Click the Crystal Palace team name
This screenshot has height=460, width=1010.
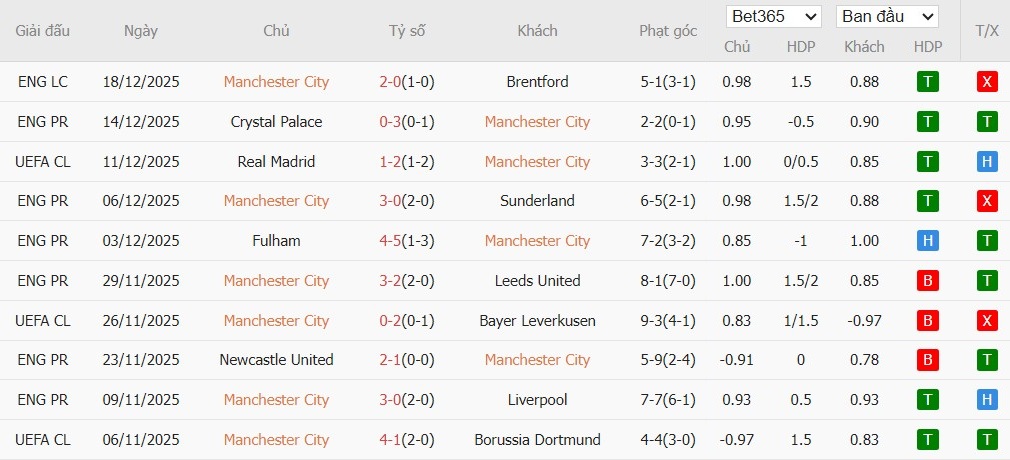tap(276, 122)
